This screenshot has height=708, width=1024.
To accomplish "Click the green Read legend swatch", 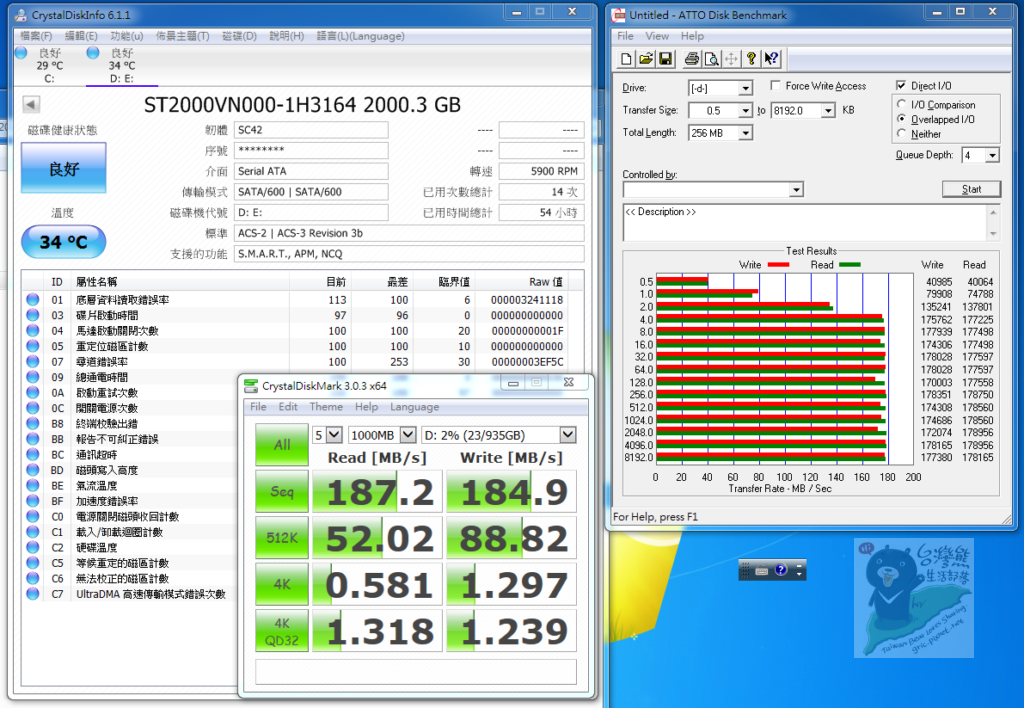I will [x=849, y=265].
